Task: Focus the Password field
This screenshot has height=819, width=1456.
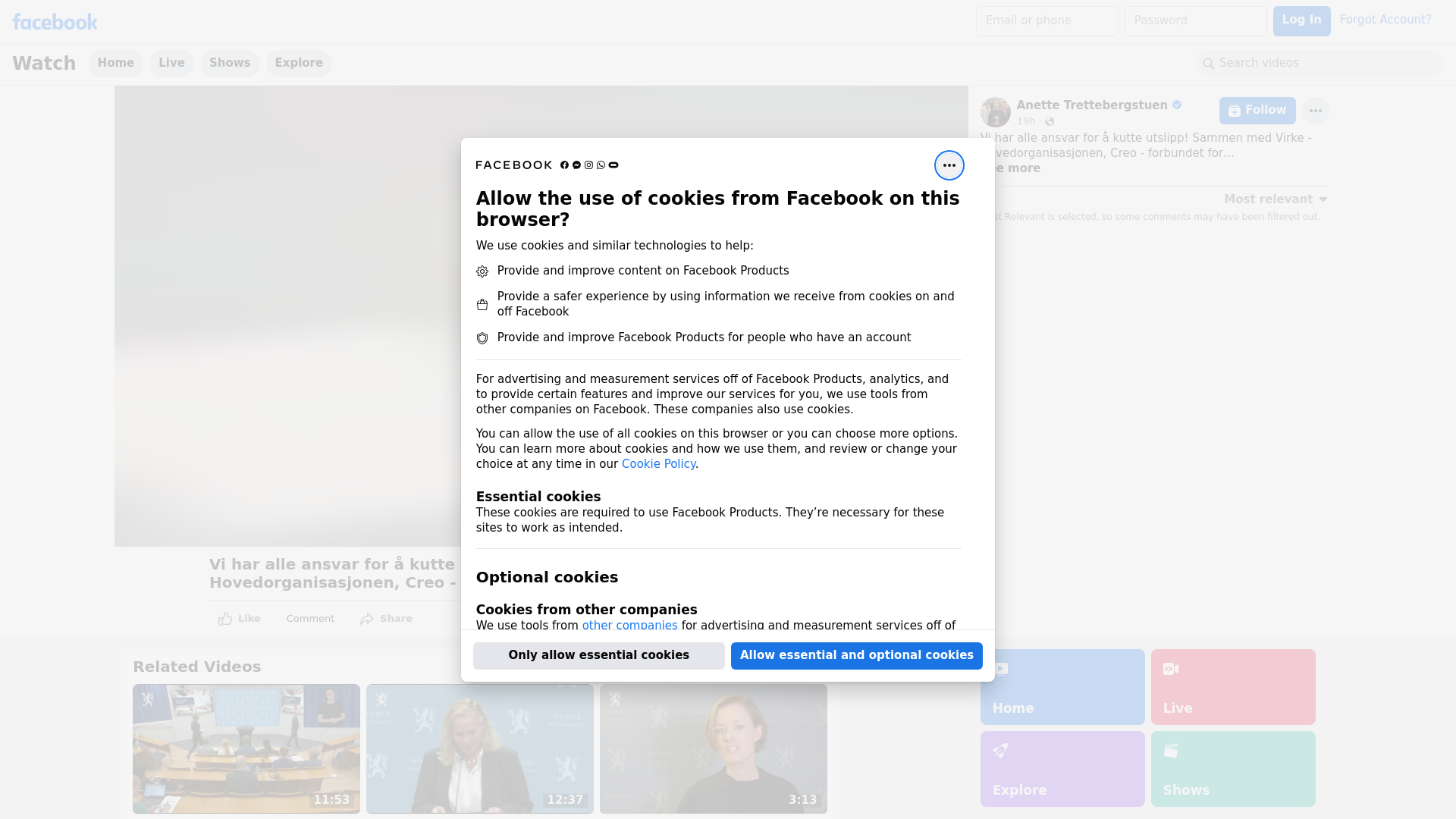Action: click(1196, 21)
